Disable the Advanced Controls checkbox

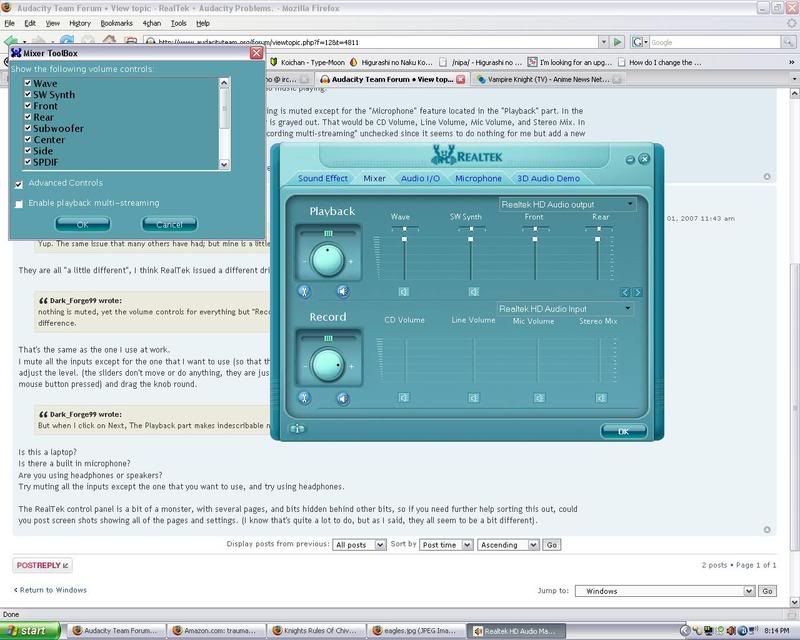pyautogui.click(x=19, y=184)
